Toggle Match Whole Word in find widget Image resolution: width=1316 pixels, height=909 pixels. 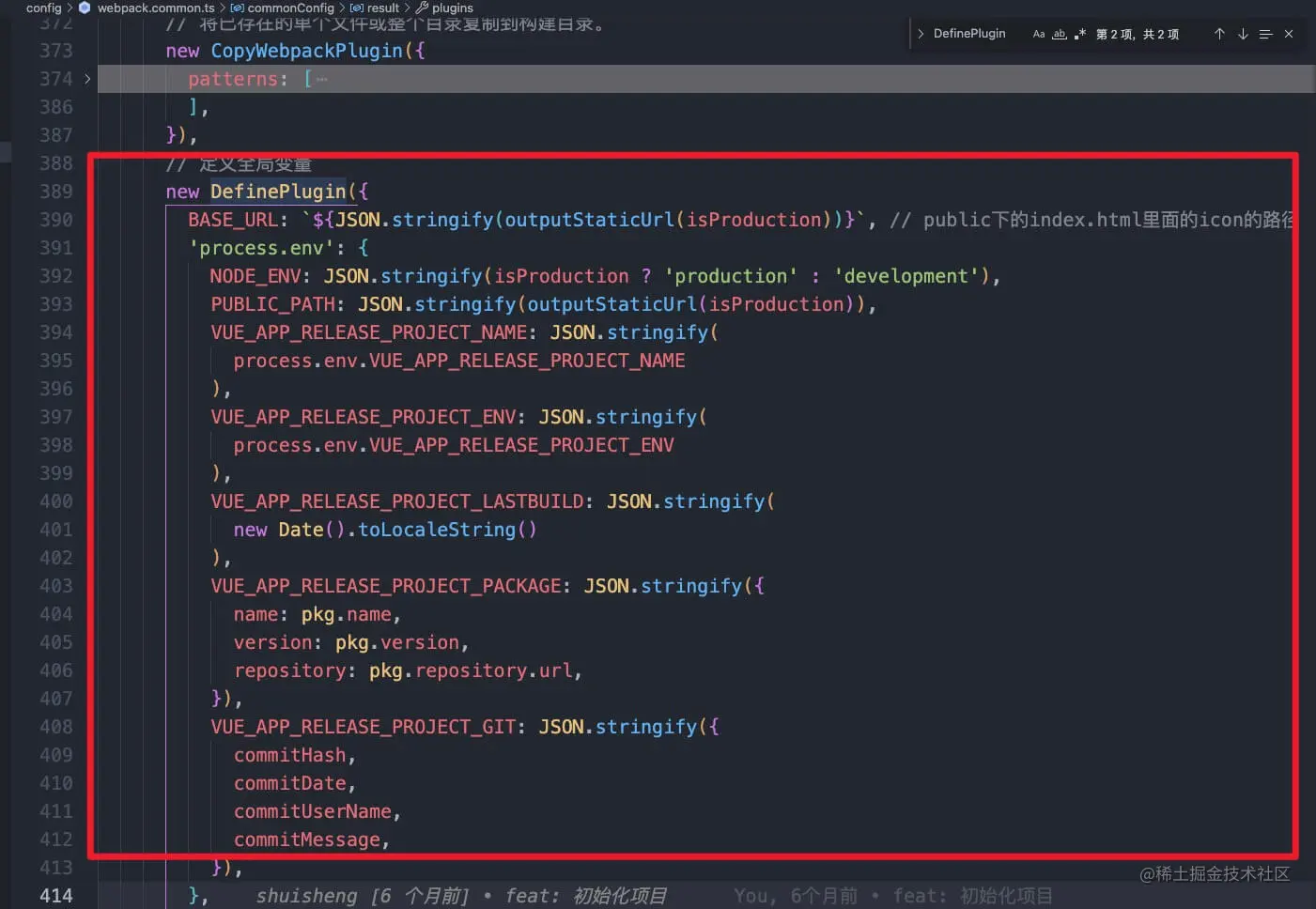pyautogui.click(x=1060, y=34)
